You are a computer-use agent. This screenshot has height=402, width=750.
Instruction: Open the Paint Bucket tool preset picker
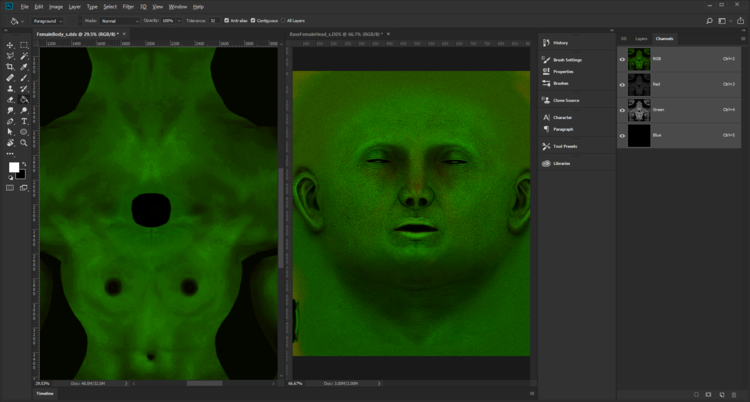point(17,21)
